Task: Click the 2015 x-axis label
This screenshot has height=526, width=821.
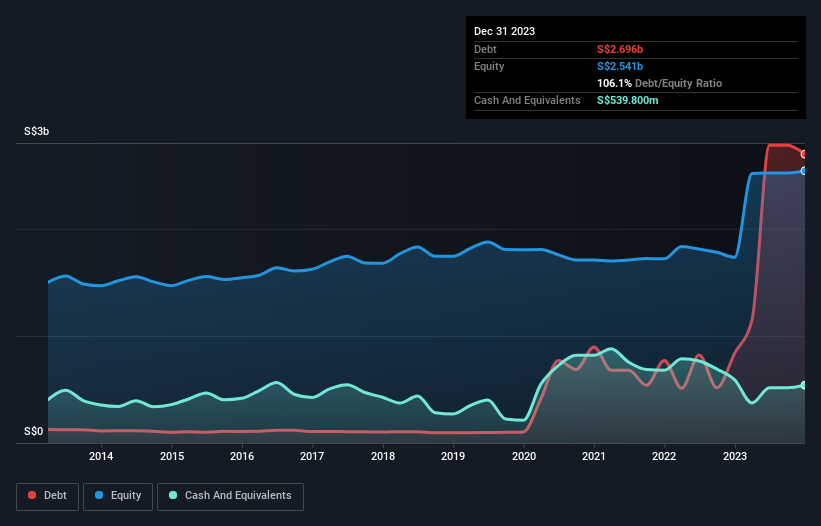Action: tap(172, 456)
